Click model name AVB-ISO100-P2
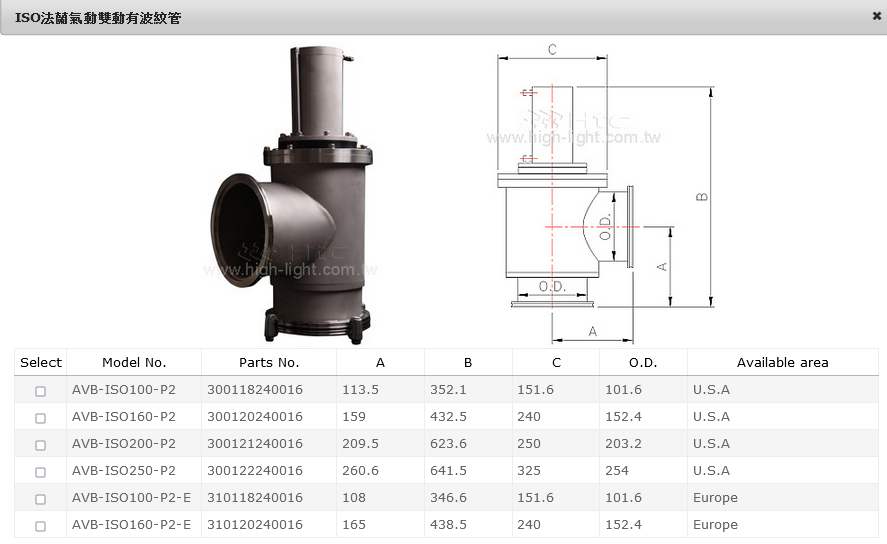 coord(124,390)
